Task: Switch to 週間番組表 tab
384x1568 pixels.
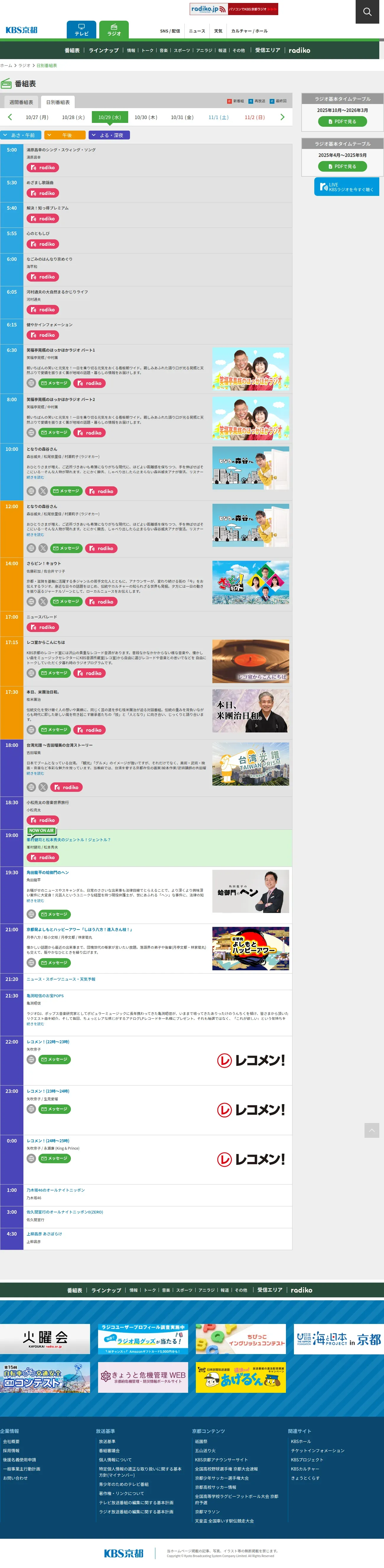Action: click(21, 102)
